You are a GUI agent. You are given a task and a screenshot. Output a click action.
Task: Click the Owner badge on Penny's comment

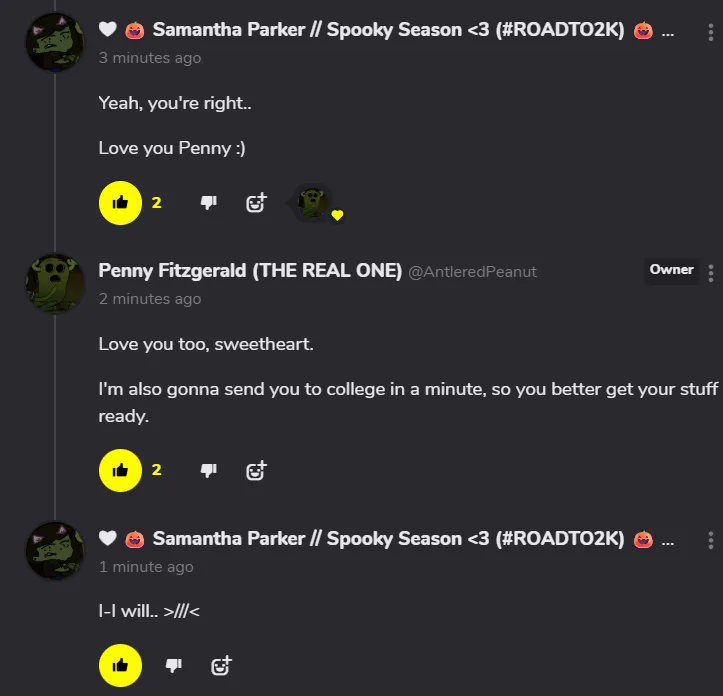tap(671, 270)
